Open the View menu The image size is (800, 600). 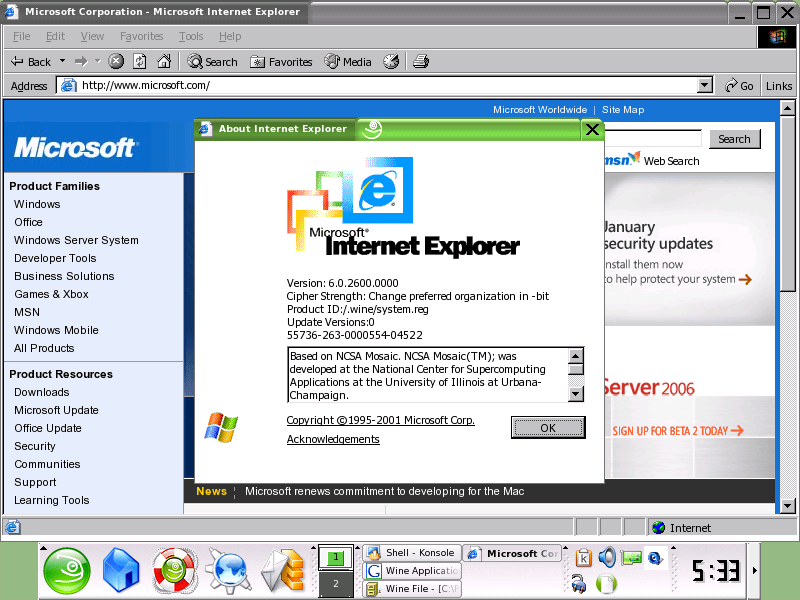pyautogui.click(x=92, y=36)
